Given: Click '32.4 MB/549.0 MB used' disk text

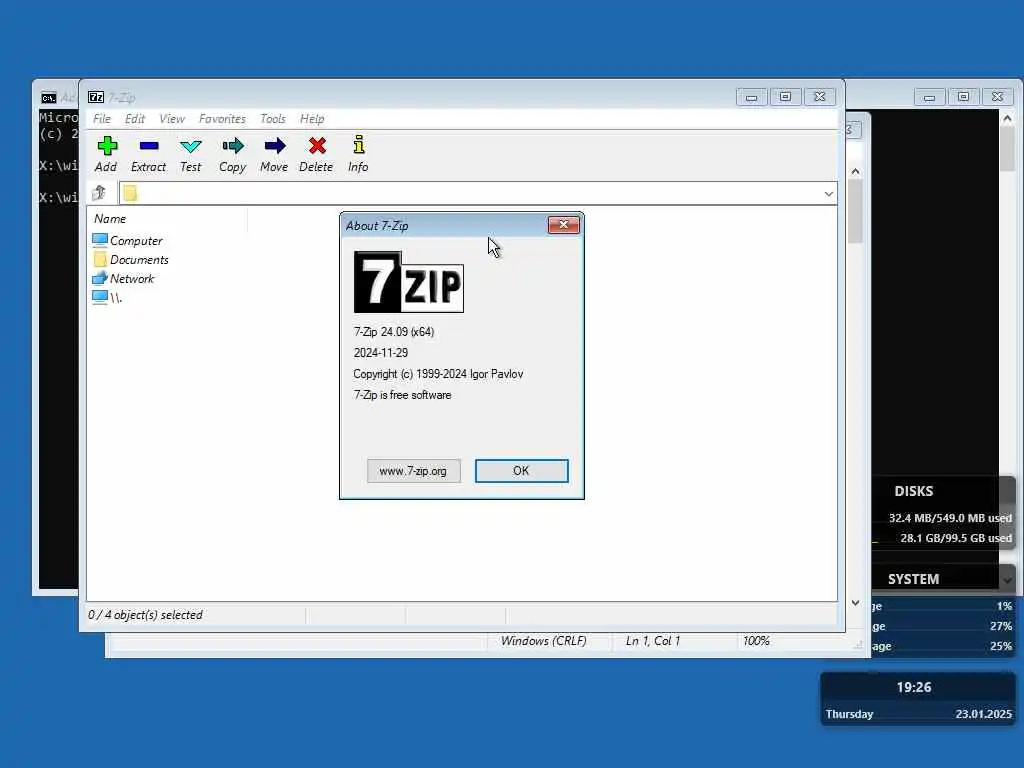Looking at the screenshot, I should tap(950, 518).
